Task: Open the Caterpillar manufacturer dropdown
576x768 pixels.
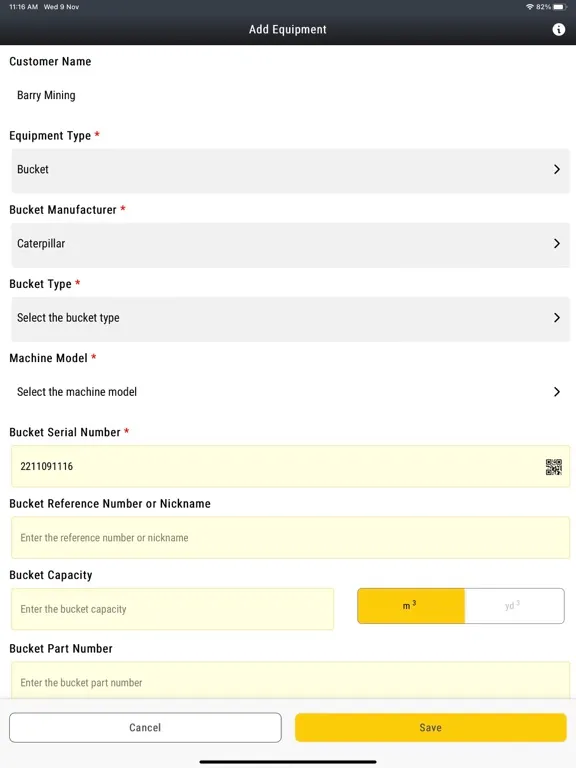Action: tap(290, 245)
